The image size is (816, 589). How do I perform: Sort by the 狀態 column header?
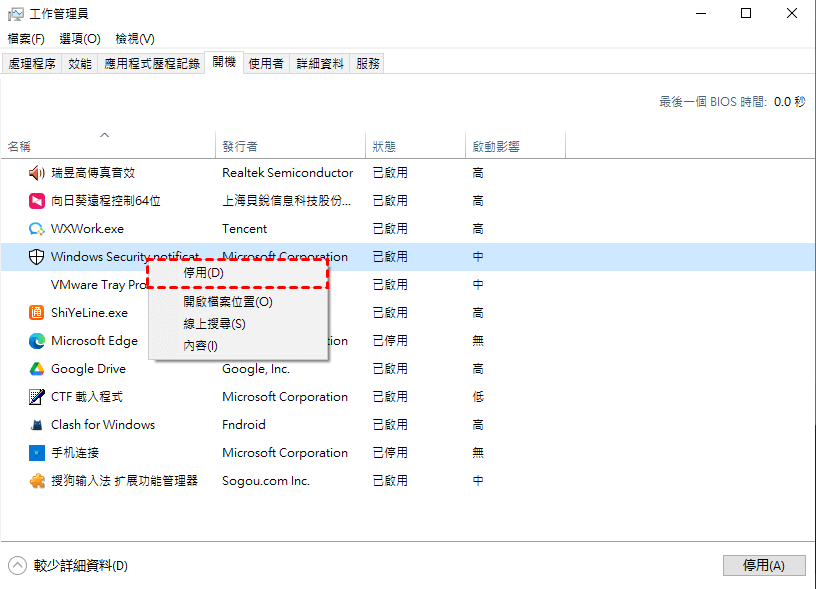(x=415, y=146)
